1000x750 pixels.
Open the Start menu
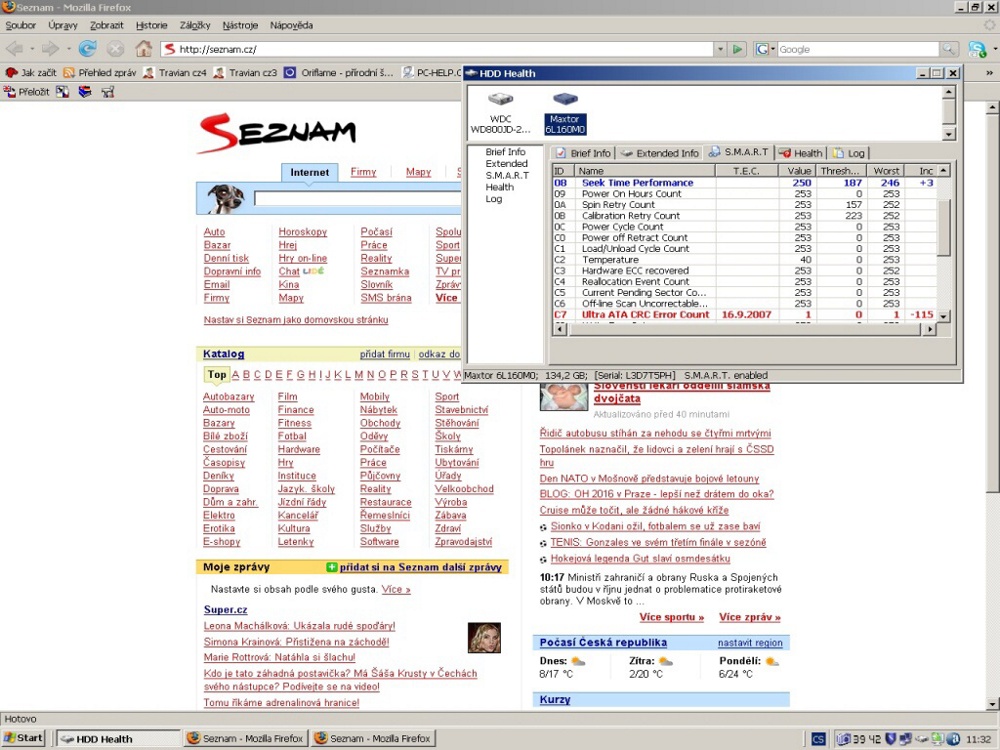tap(24, 738)
